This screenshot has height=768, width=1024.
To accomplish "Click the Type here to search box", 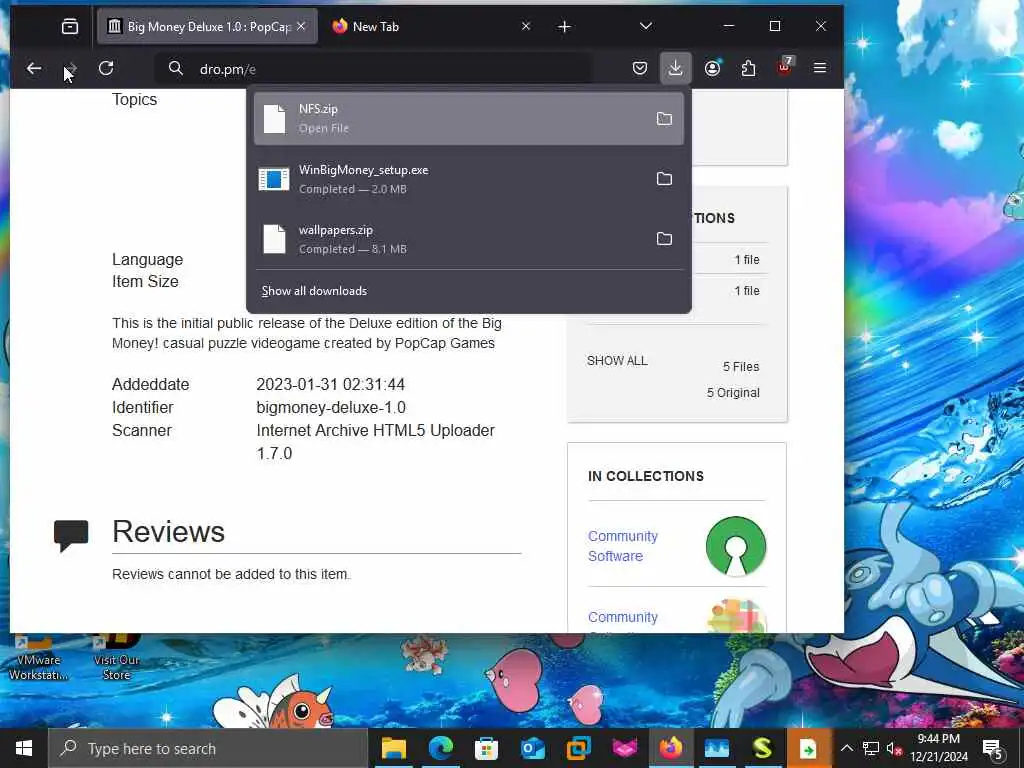I will (x=208, y=748).
